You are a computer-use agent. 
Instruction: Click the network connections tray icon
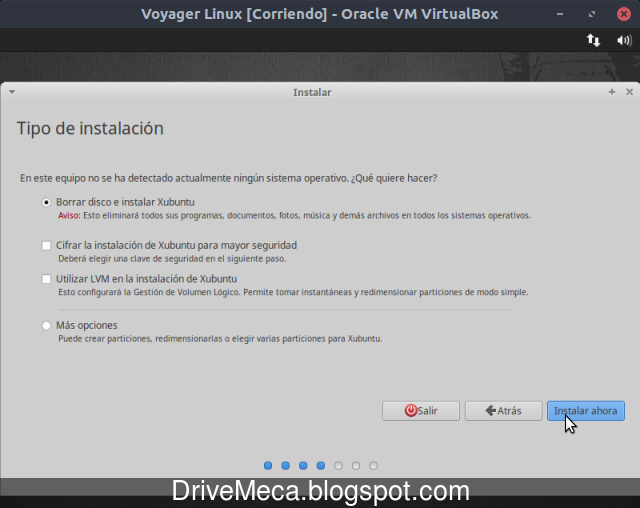tap(593, 40)
